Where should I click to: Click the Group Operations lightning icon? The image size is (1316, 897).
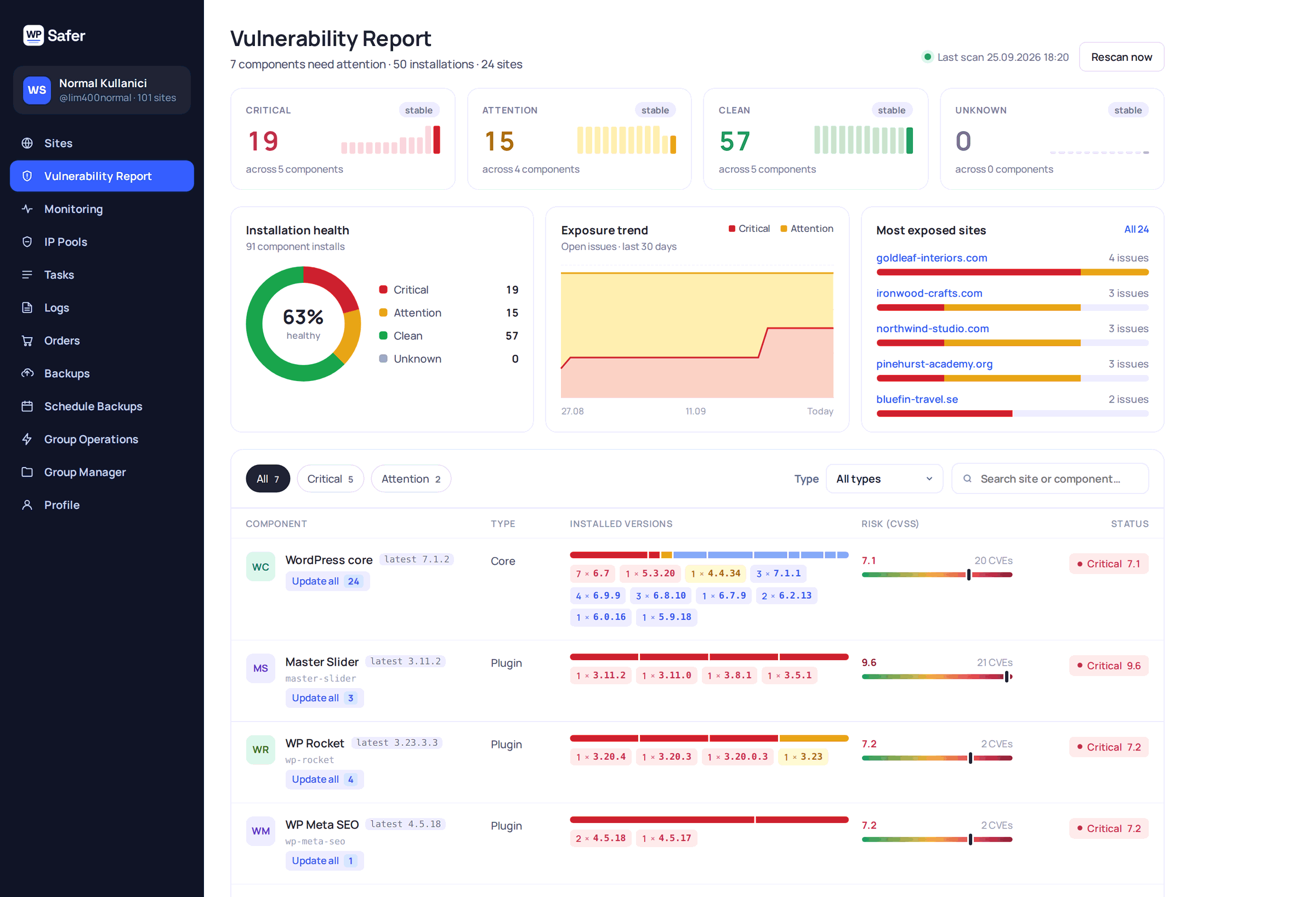click(27, 439)
